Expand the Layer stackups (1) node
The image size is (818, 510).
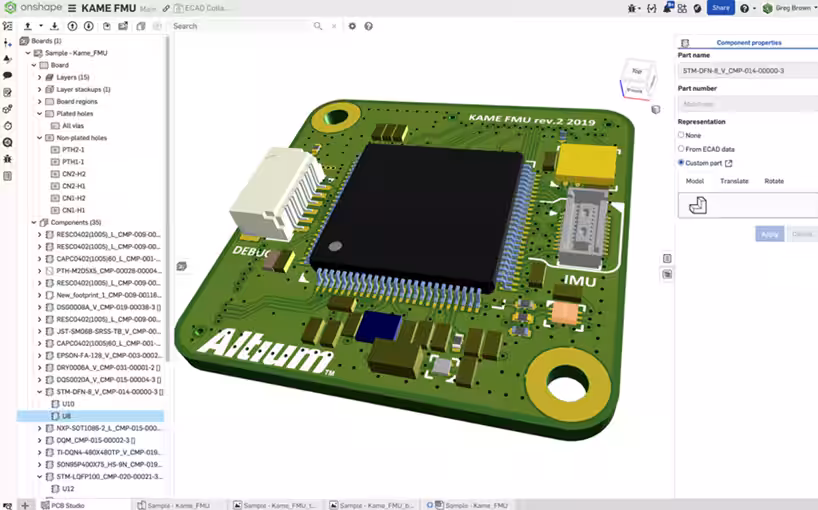tap(40, 89)
